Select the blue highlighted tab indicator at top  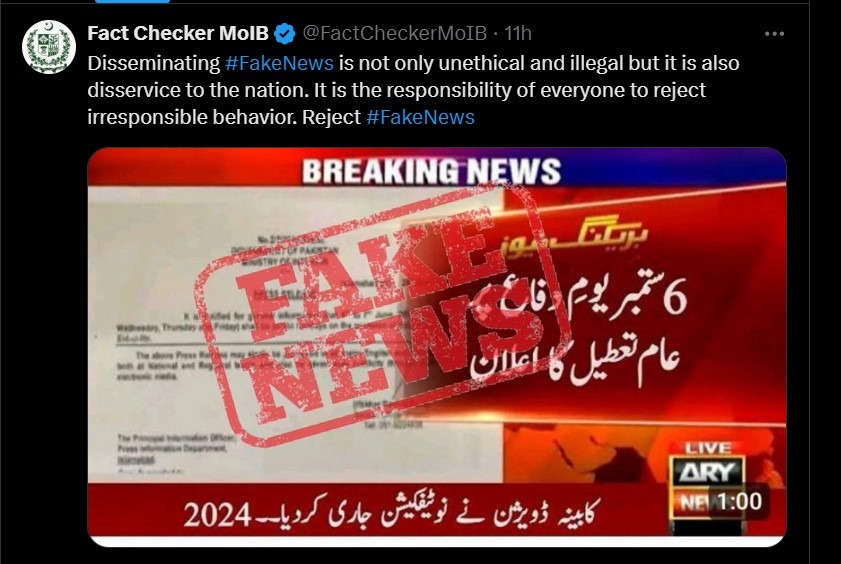coord(132,1)
